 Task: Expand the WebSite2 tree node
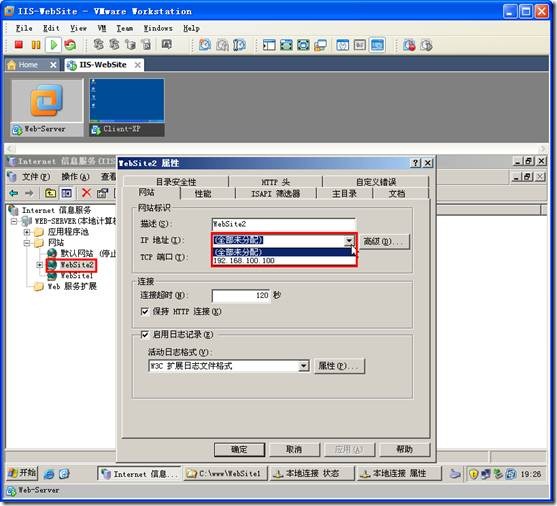click(39, 265)
